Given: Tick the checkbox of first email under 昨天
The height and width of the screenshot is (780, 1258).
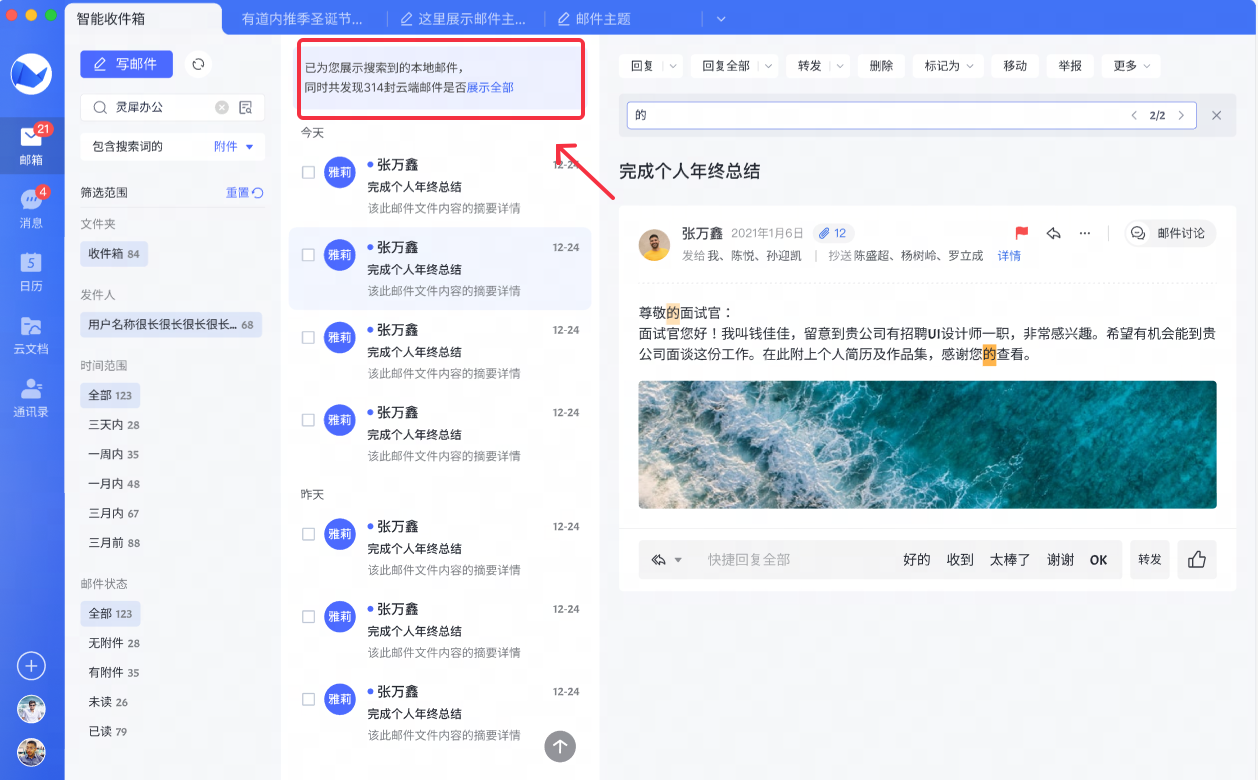Looking at the screenshot, I should (x=308, y=534).
